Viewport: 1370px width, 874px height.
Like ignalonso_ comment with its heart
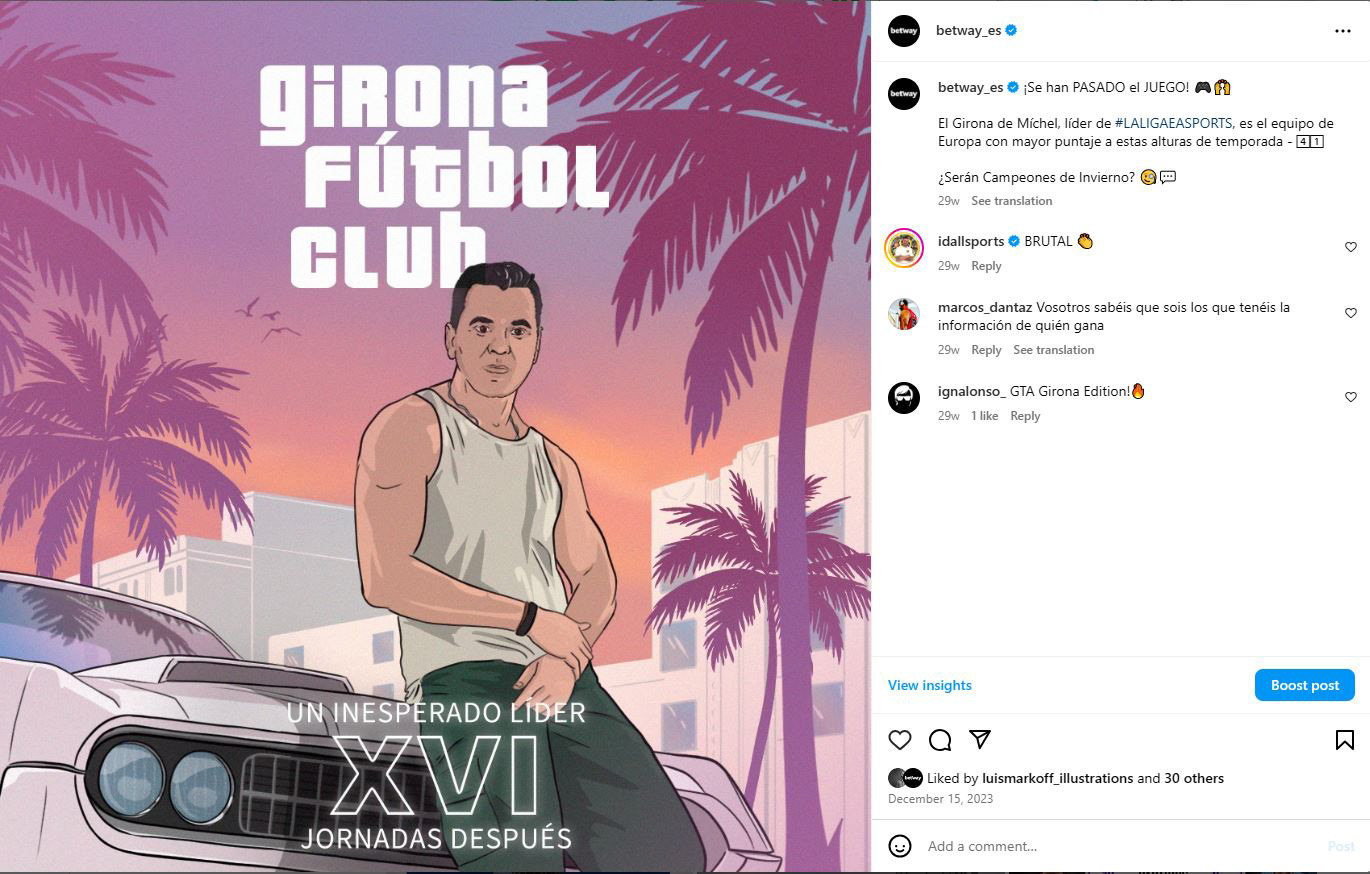[x=1350, y=397]
